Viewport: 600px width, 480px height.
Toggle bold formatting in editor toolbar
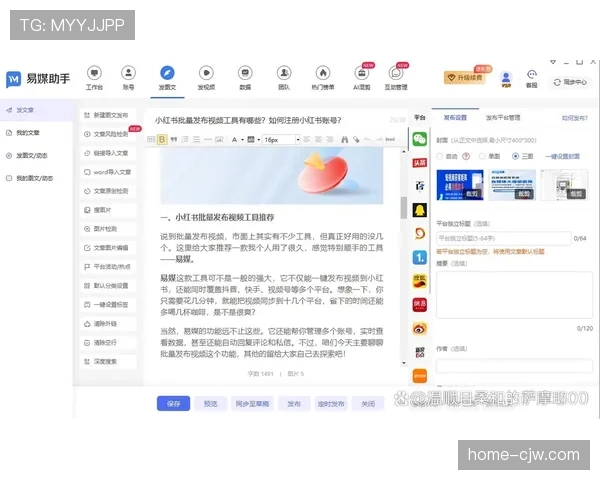tap(162, 139)
